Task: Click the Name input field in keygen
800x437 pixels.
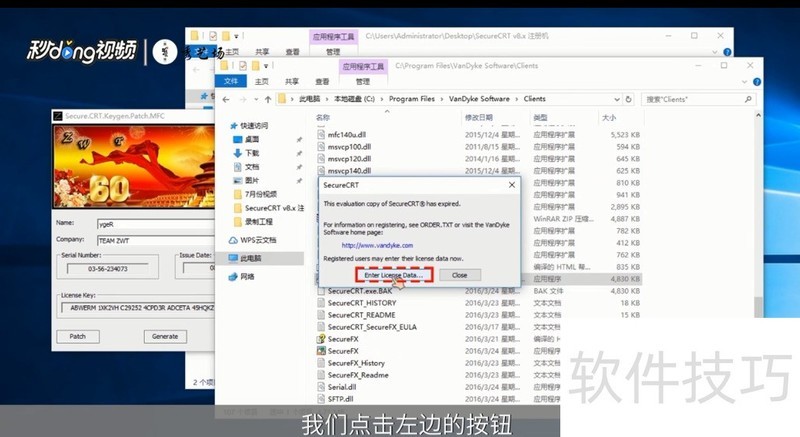Action: pyautogui.click(x=156, y=224)
